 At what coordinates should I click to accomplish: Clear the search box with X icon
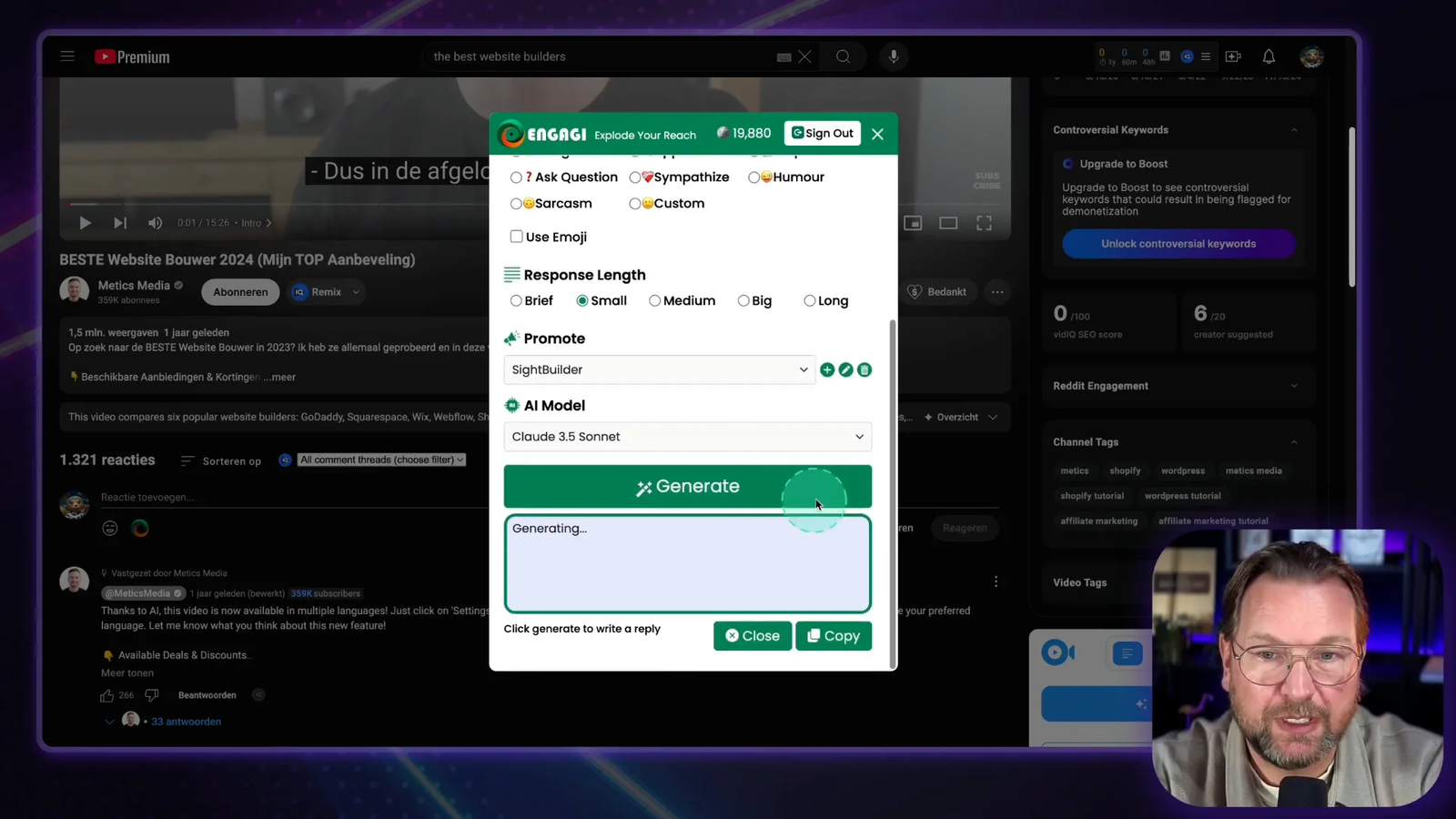(804, 56)
